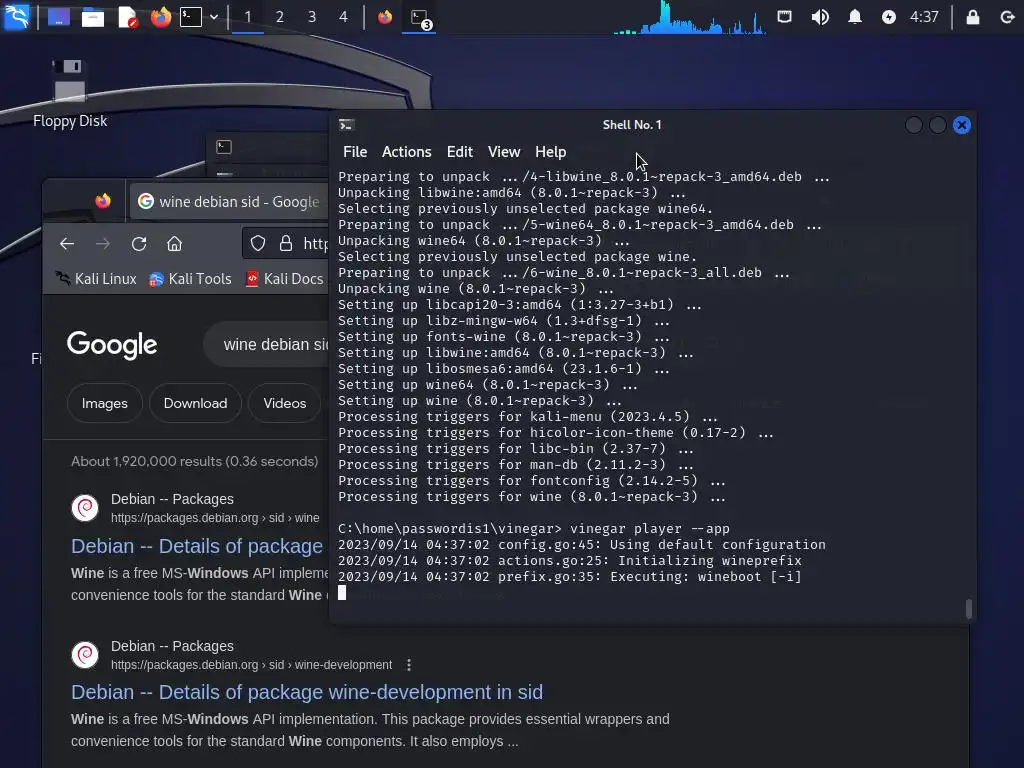Select the 'wine debian sid - Google' Firefox tab
Screen dimensions: 1024x768
230,202
